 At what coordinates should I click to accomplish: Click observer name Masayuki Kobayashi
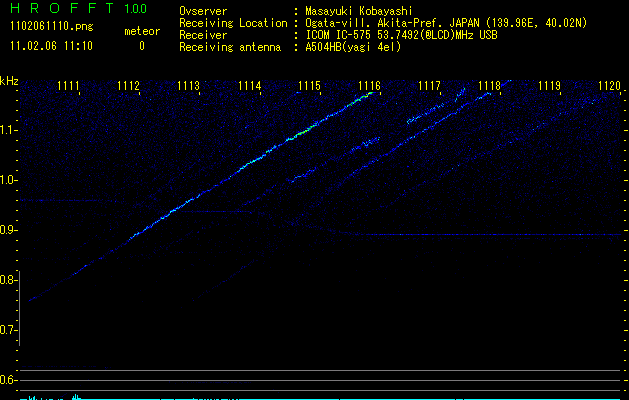pyautogui.click(x=359, y=11)
